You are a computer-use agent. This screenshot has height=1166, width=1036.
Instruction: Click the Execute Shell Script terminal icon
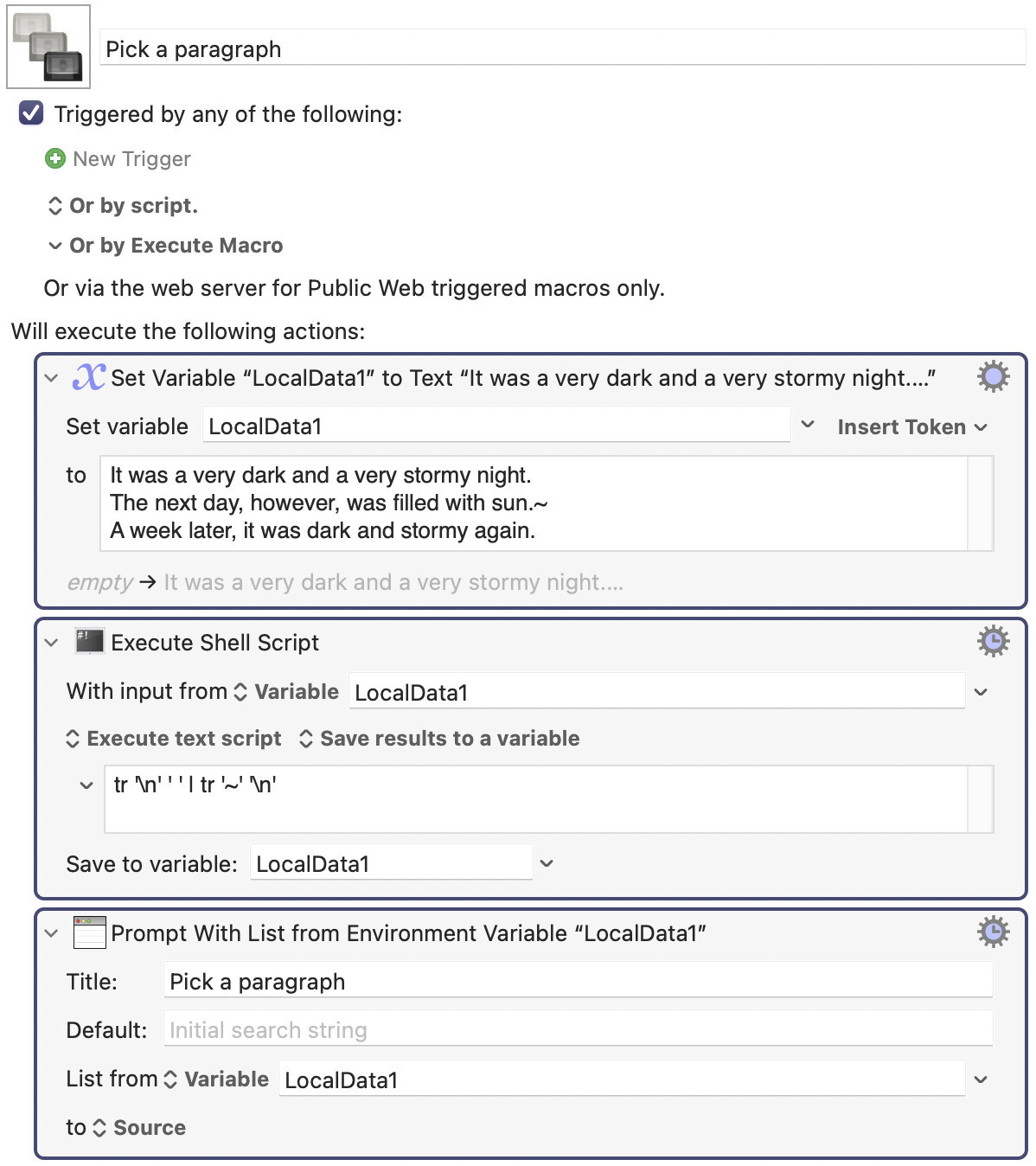(x=90, y=641)
